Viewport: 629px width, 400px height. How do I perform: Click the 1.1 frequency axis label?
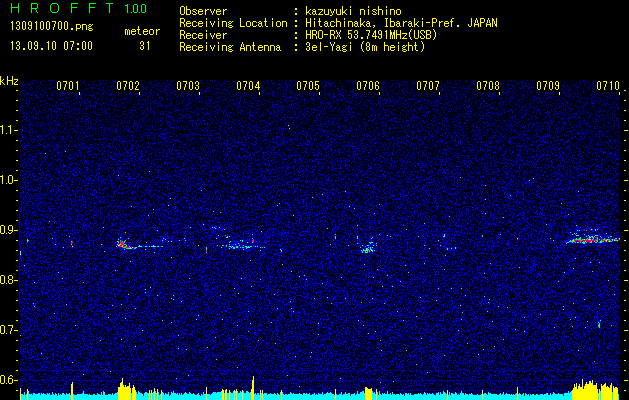click(x=9, y=130)
